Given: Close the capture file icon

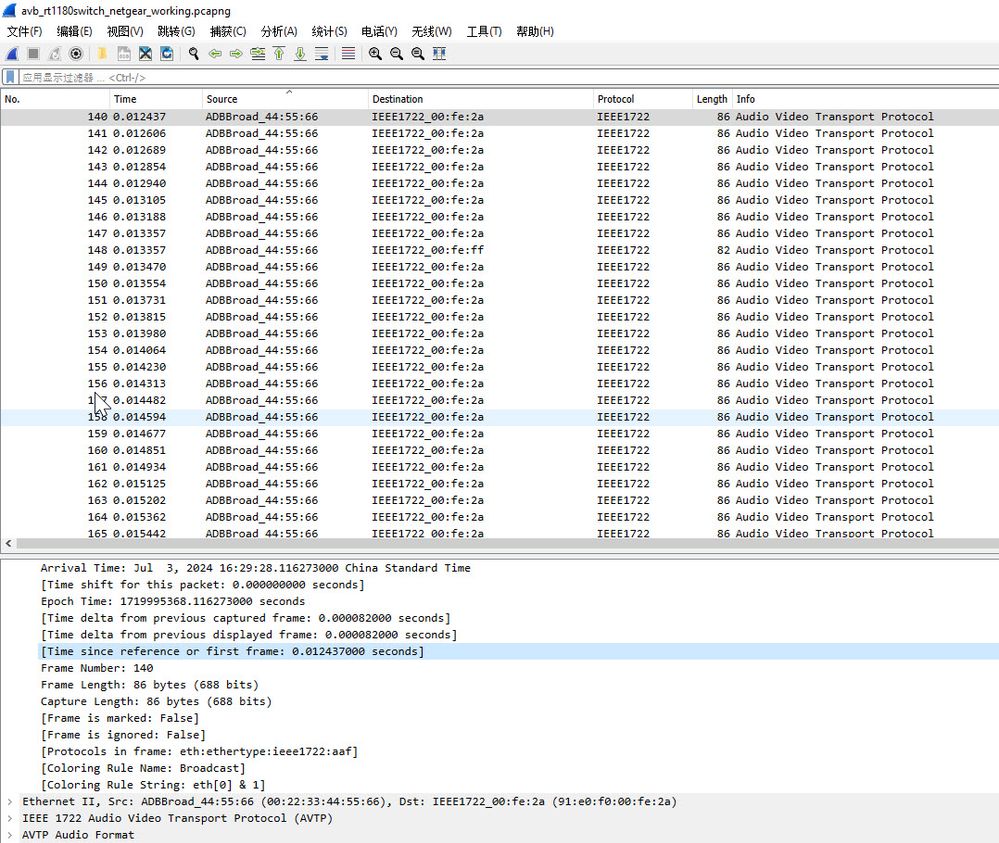Looking at the screenshot, I should pos(145,54).
